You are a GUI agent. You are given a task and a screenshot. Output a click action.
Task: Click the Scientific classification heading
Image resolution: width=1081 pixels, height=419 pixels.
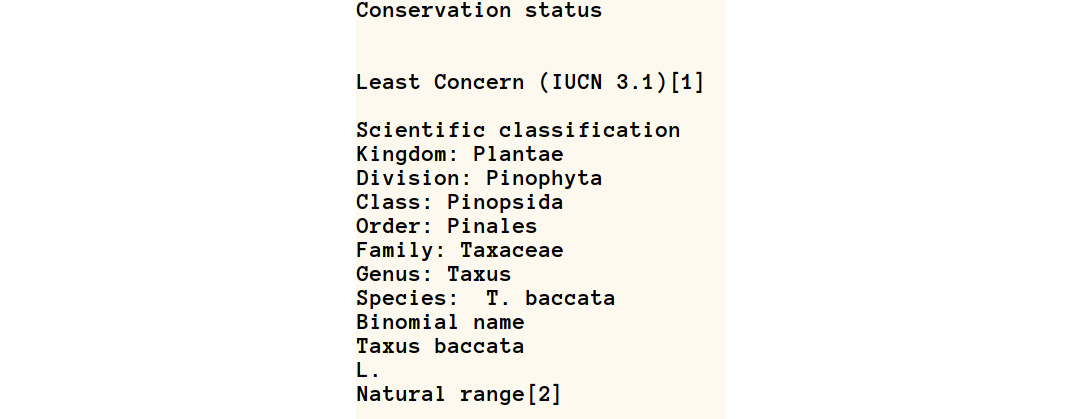518,131
